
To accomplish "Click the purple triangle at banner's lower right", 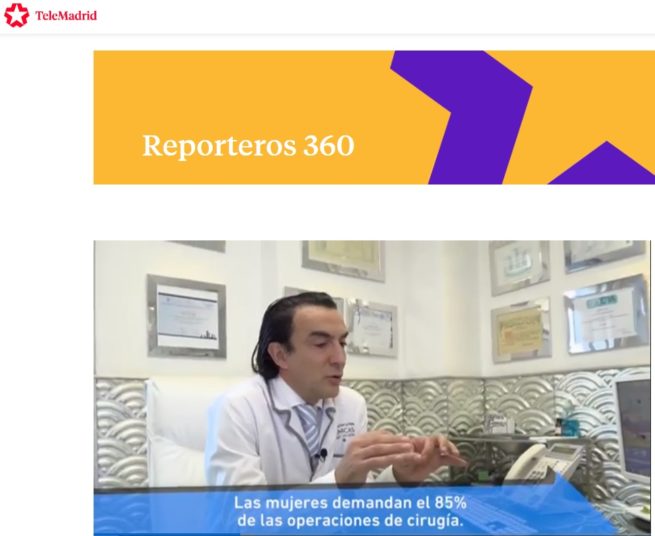I will 606,166.
